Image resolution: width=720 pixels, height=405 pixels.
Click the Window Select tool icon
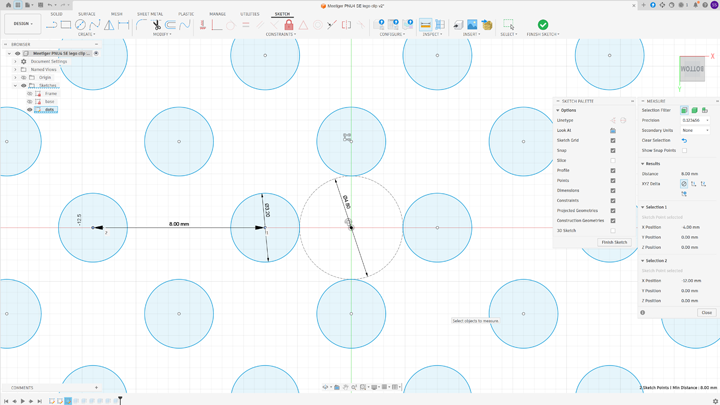click(508, 25)
